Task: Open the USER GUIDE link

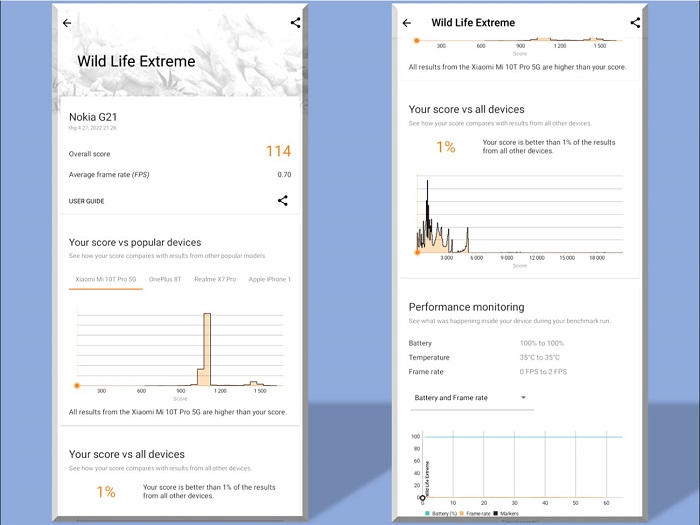Action: click(86, 201)
